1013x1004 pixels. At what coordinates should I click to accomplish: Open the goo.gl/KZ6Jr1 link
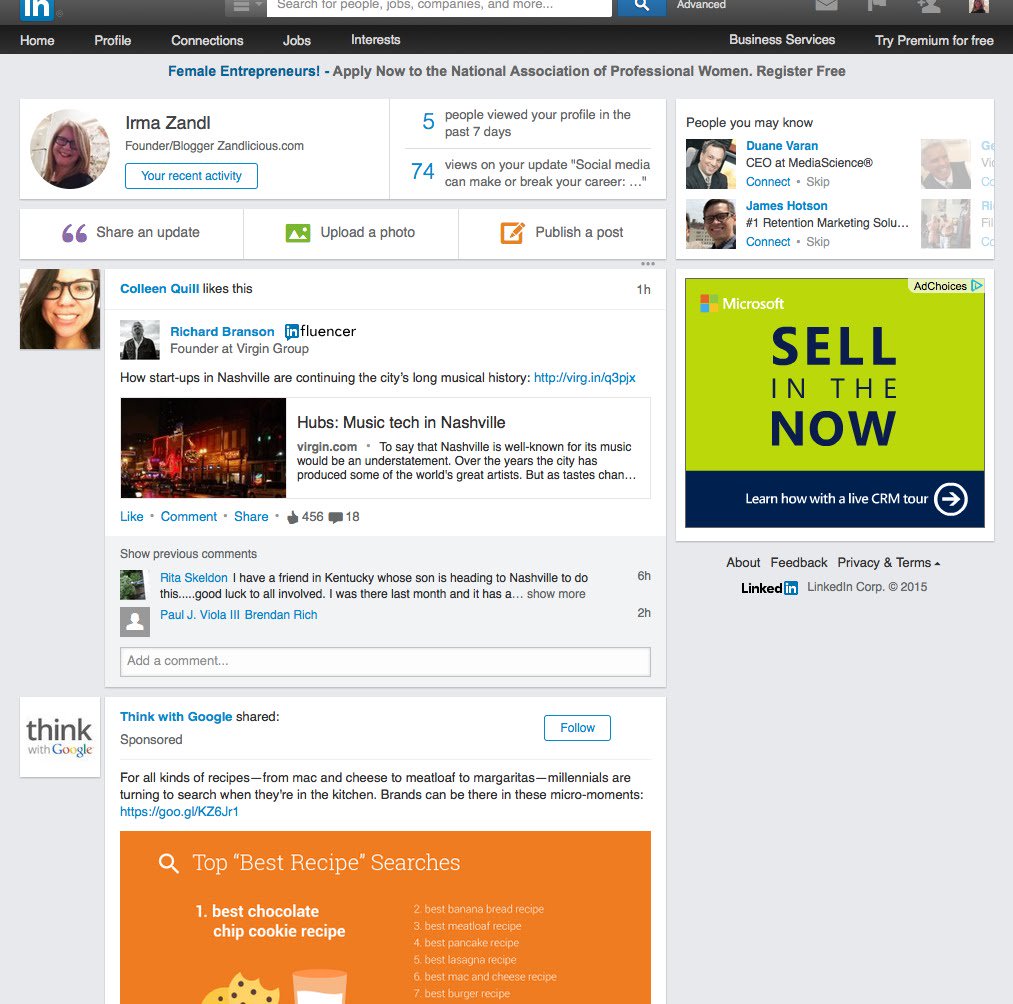[x=179, y=811]
